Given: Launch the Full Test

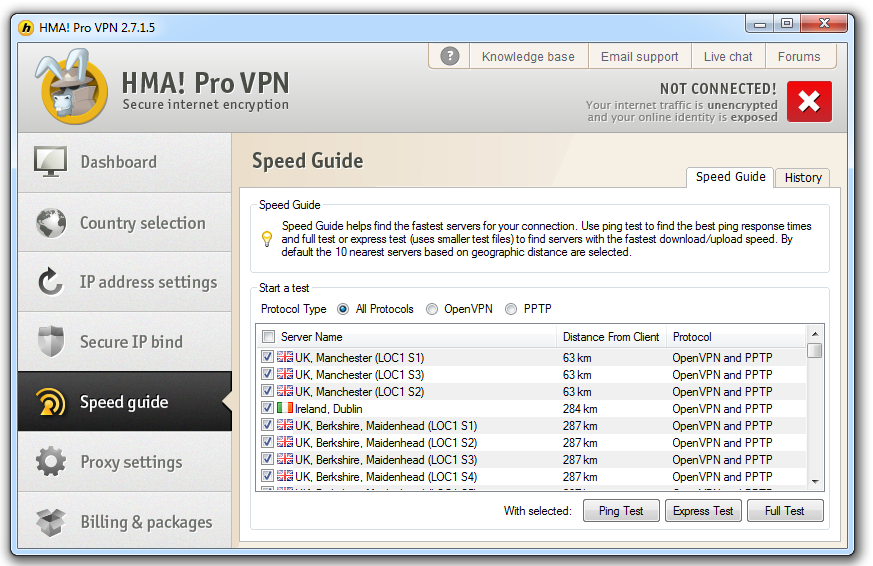Looking at the screenshot, I should click(784, 510).
